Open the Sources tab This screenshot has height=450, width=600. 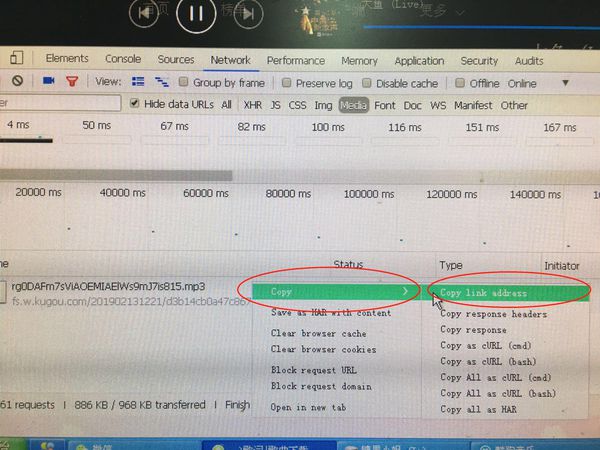pyautogui.click(x=176, y=59)
